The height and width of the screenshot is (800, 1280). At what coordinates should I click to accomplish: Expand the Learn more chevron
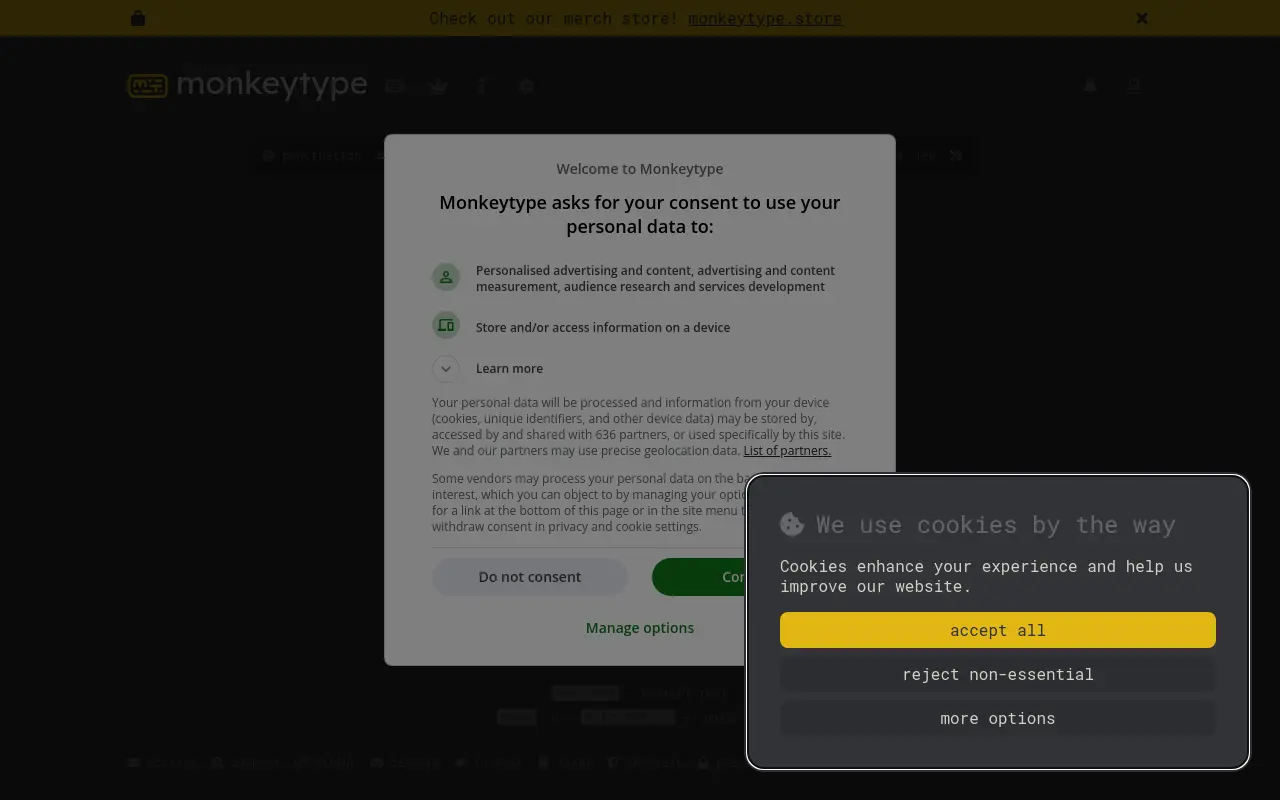[446, 368]
